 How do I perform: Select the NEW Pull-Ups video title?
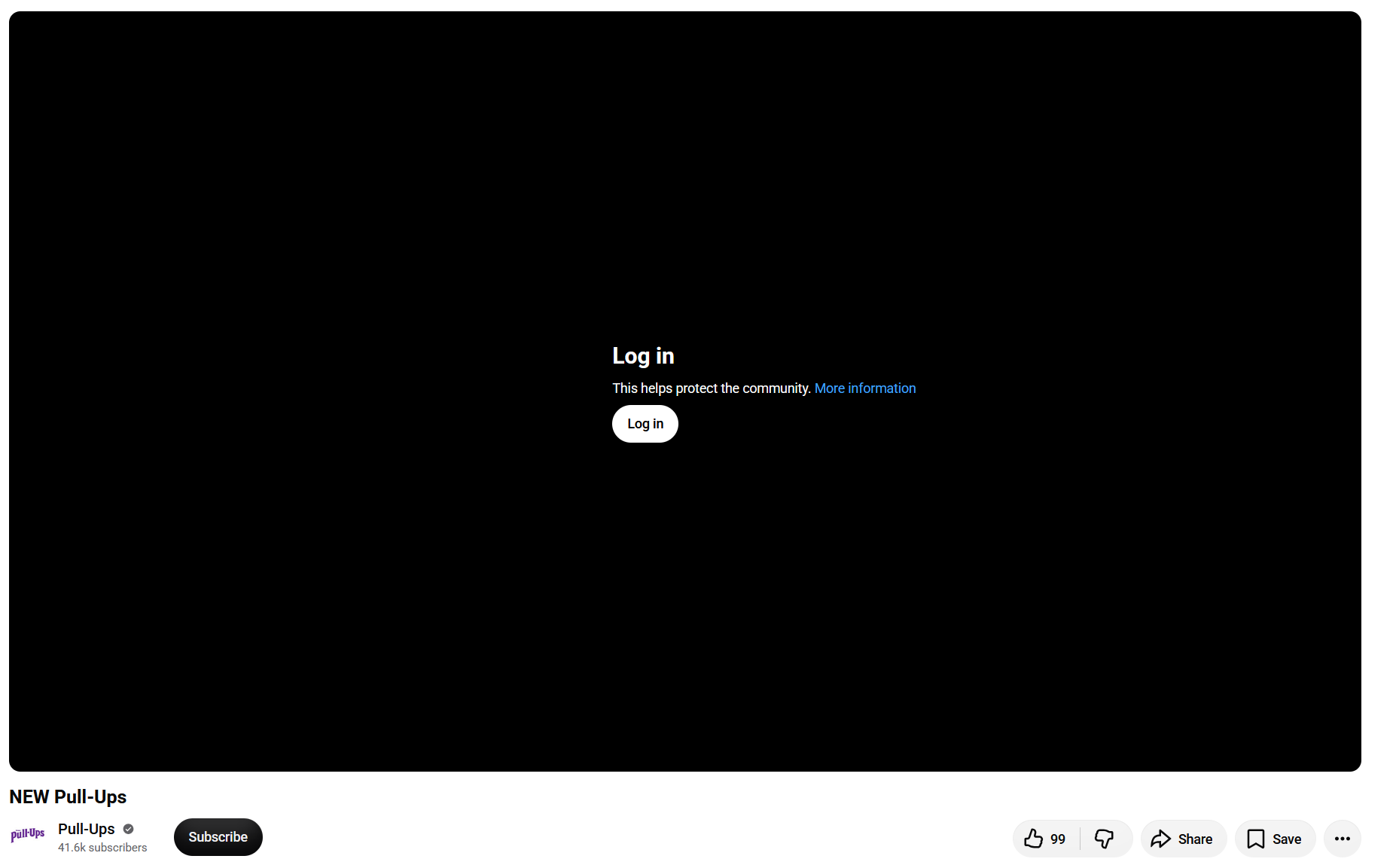68,796
